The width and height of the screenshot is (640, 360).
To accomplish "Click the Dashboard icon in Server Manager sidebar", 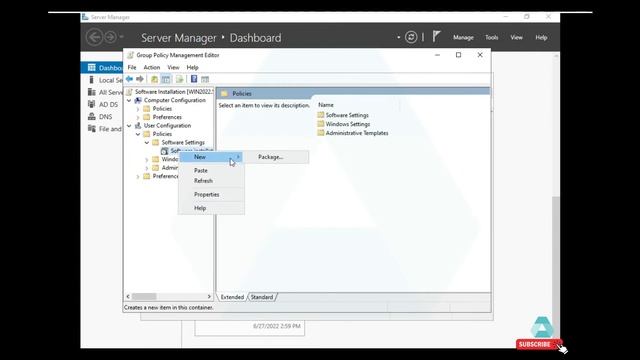I will (92, 67).
